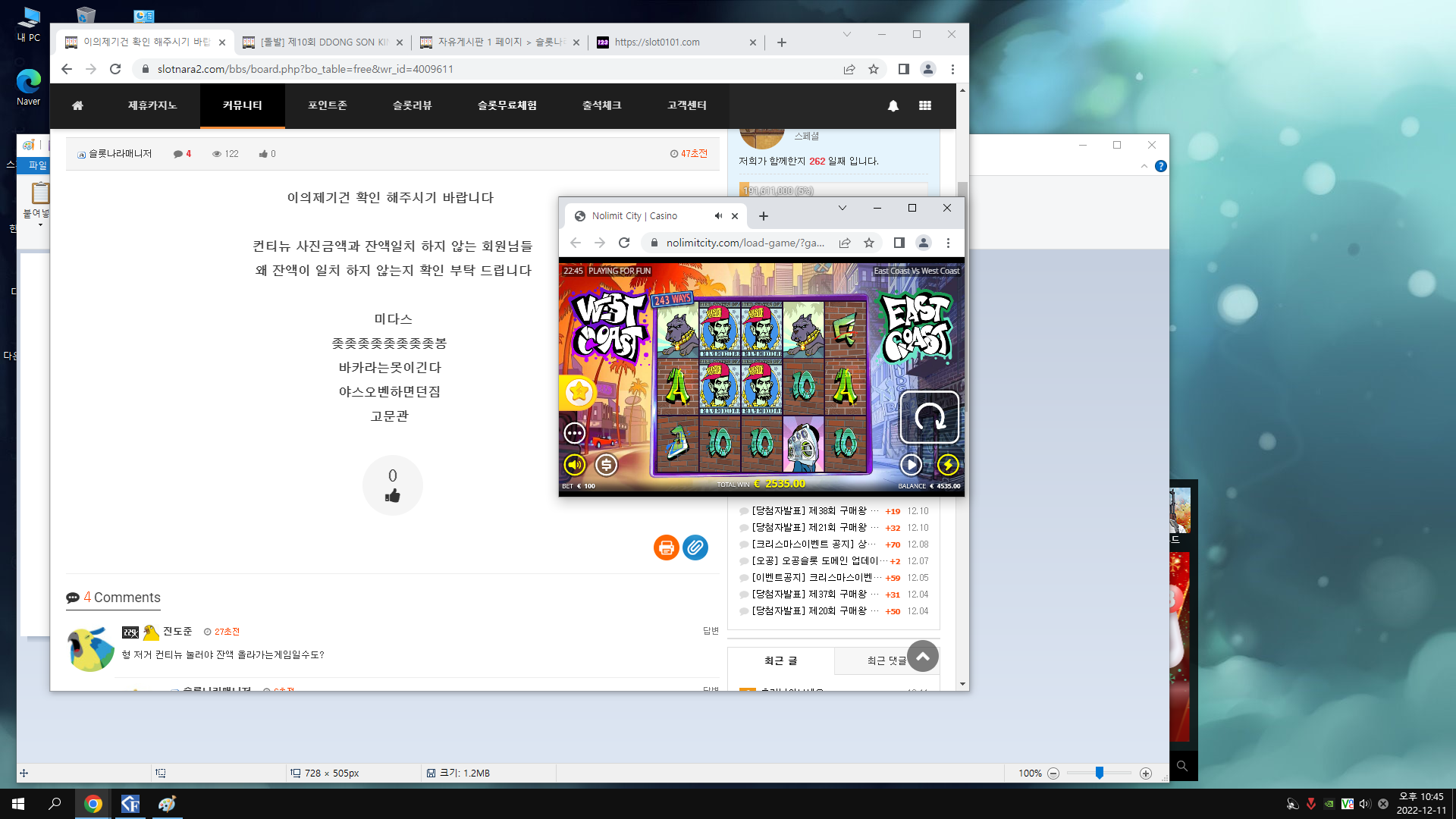Bookmark the slotnara2 page with star

(x=874, y=69)
